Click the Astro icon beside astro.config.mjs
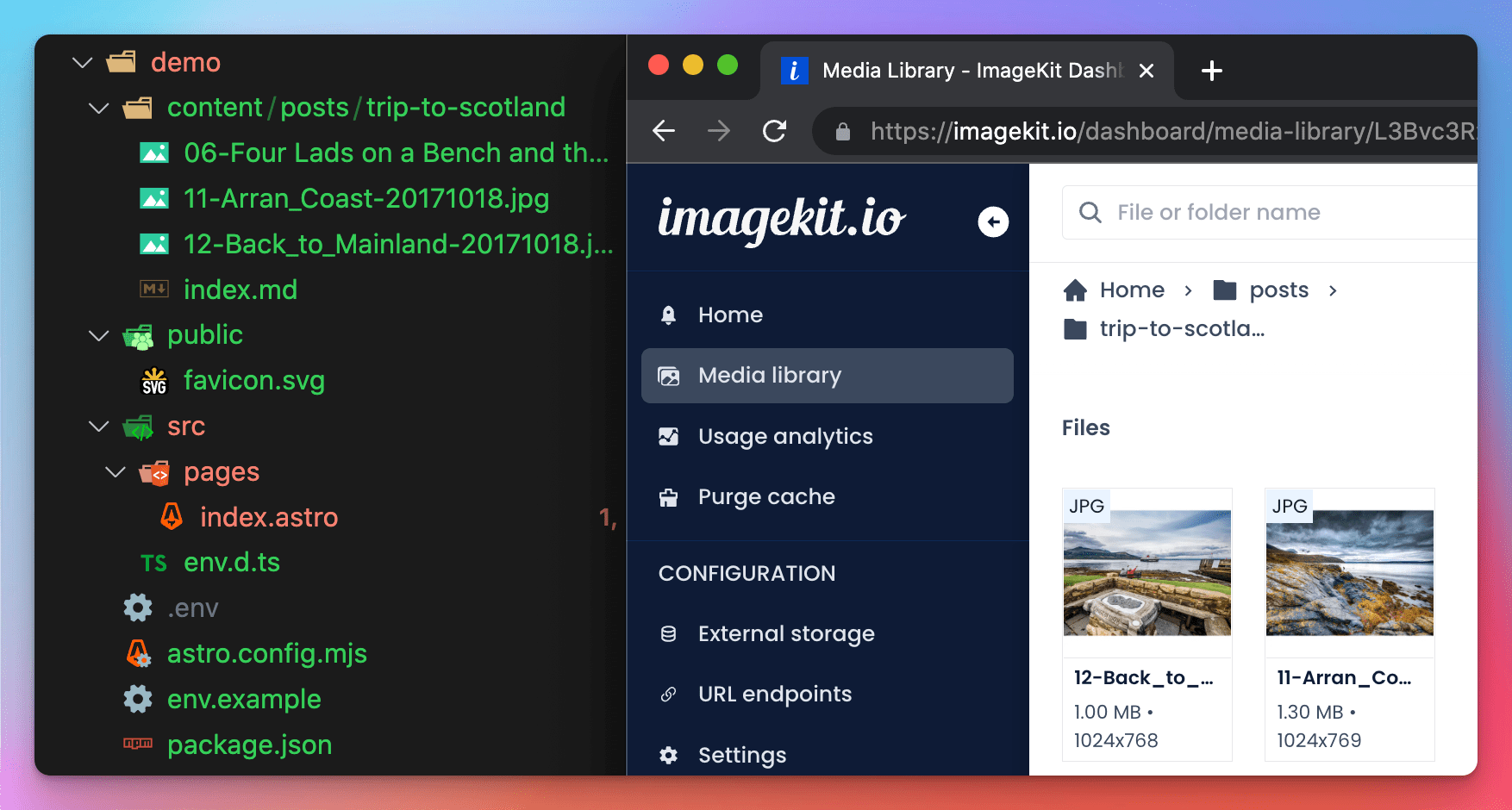 point(138,654)
